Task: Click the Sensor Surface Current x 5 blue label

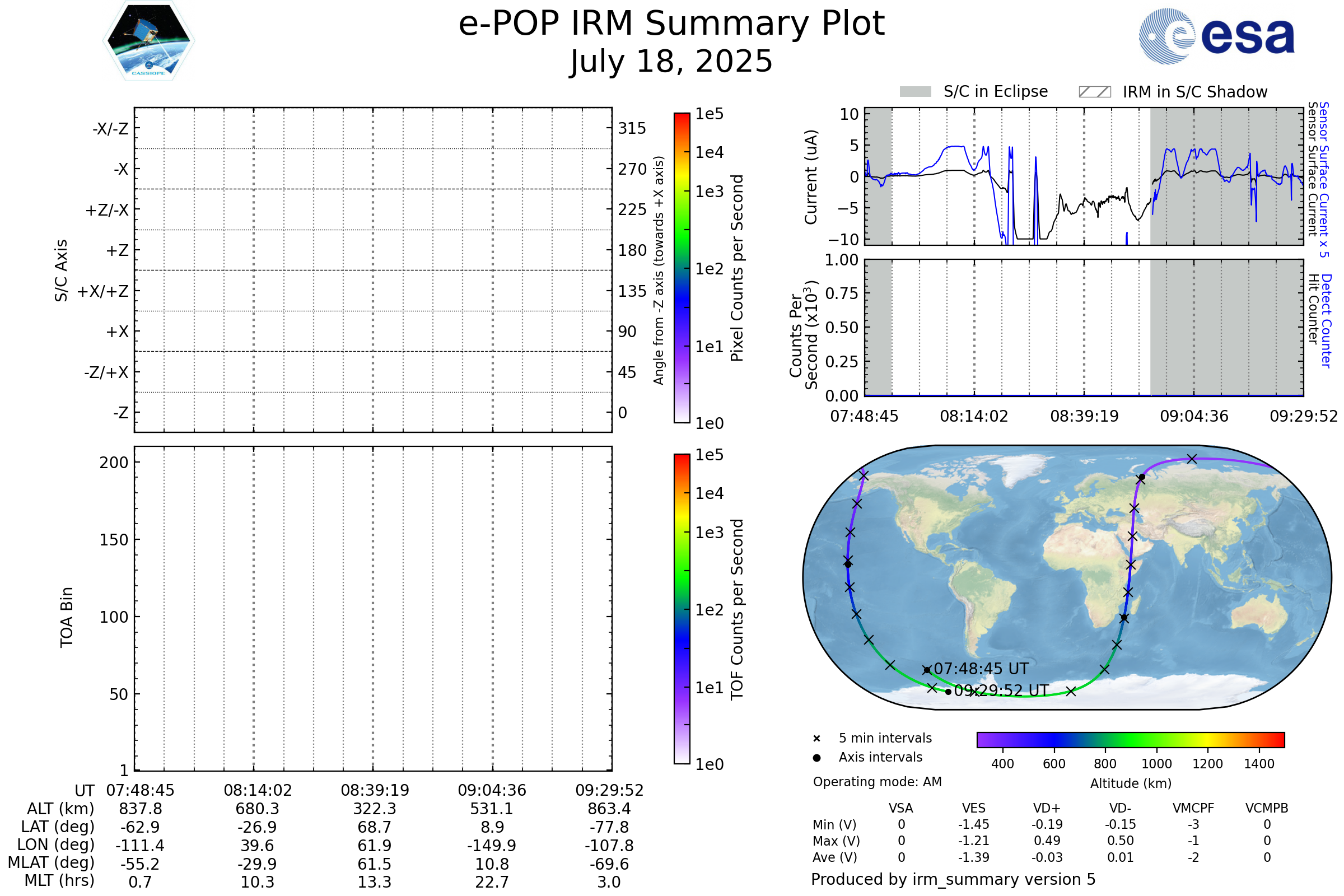Action: pos(1324,179)
